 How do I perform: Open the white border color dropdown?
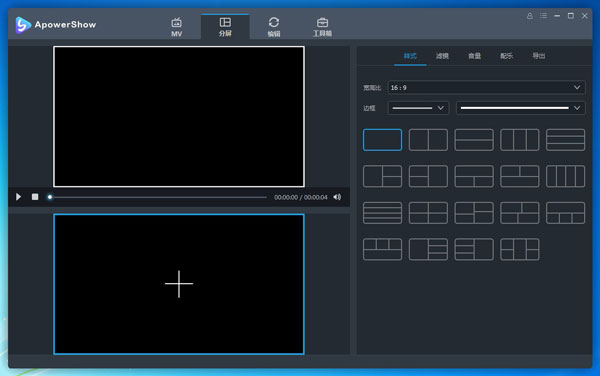(520, 108)
